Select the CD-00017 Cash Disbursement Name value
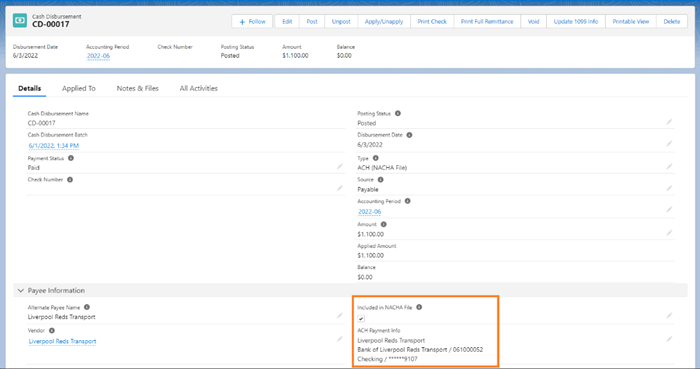Image resolution: width=700 pixels, height=369 pixels. pyautogui.click(x=42, y=123)
